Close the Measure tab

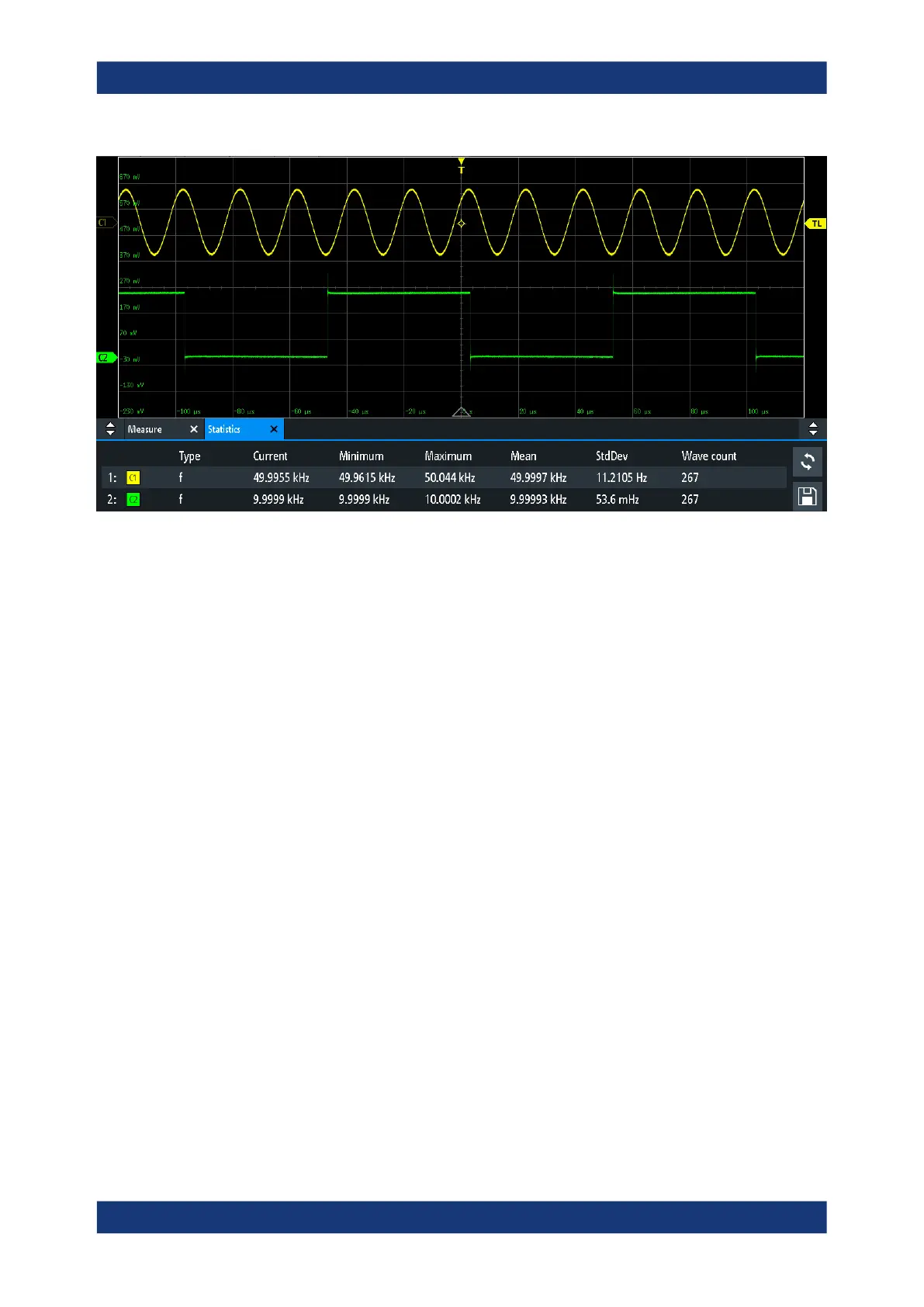[194, 429]
